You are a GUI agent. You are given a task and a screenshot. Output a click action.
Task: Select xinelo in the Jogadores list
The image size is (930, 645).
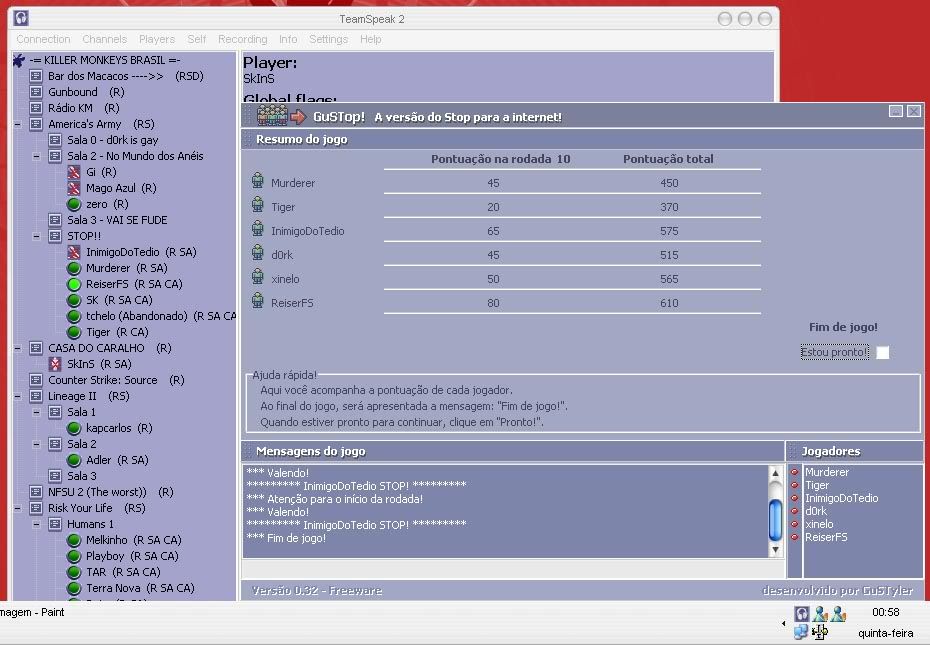tap(819, 524)
